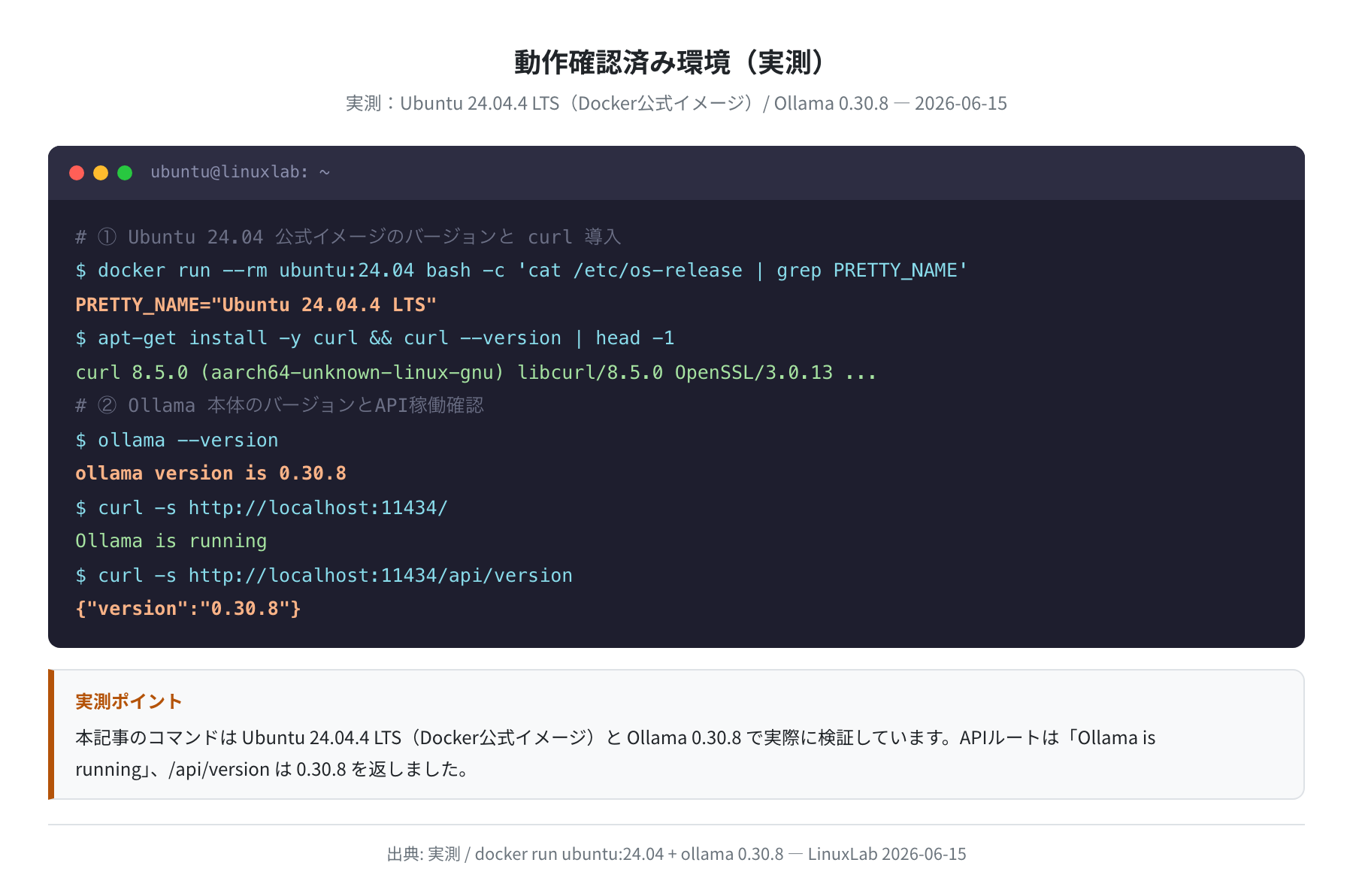Click the comment line "① Ubuntu 24.04 公式イメージのバージョンと curl 導入"
Image resolution: width=1353 pixels, height=896 pixels.
coord(348,237)
